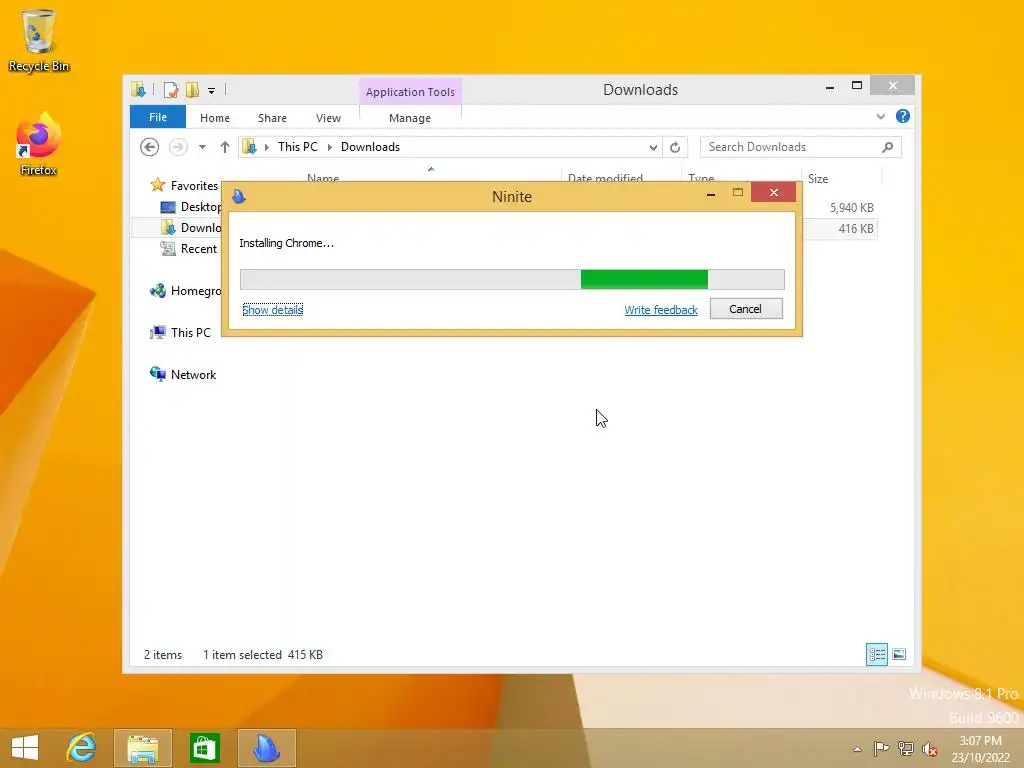Click This PC in the address breadcrumb

click(x=298, y=147)
